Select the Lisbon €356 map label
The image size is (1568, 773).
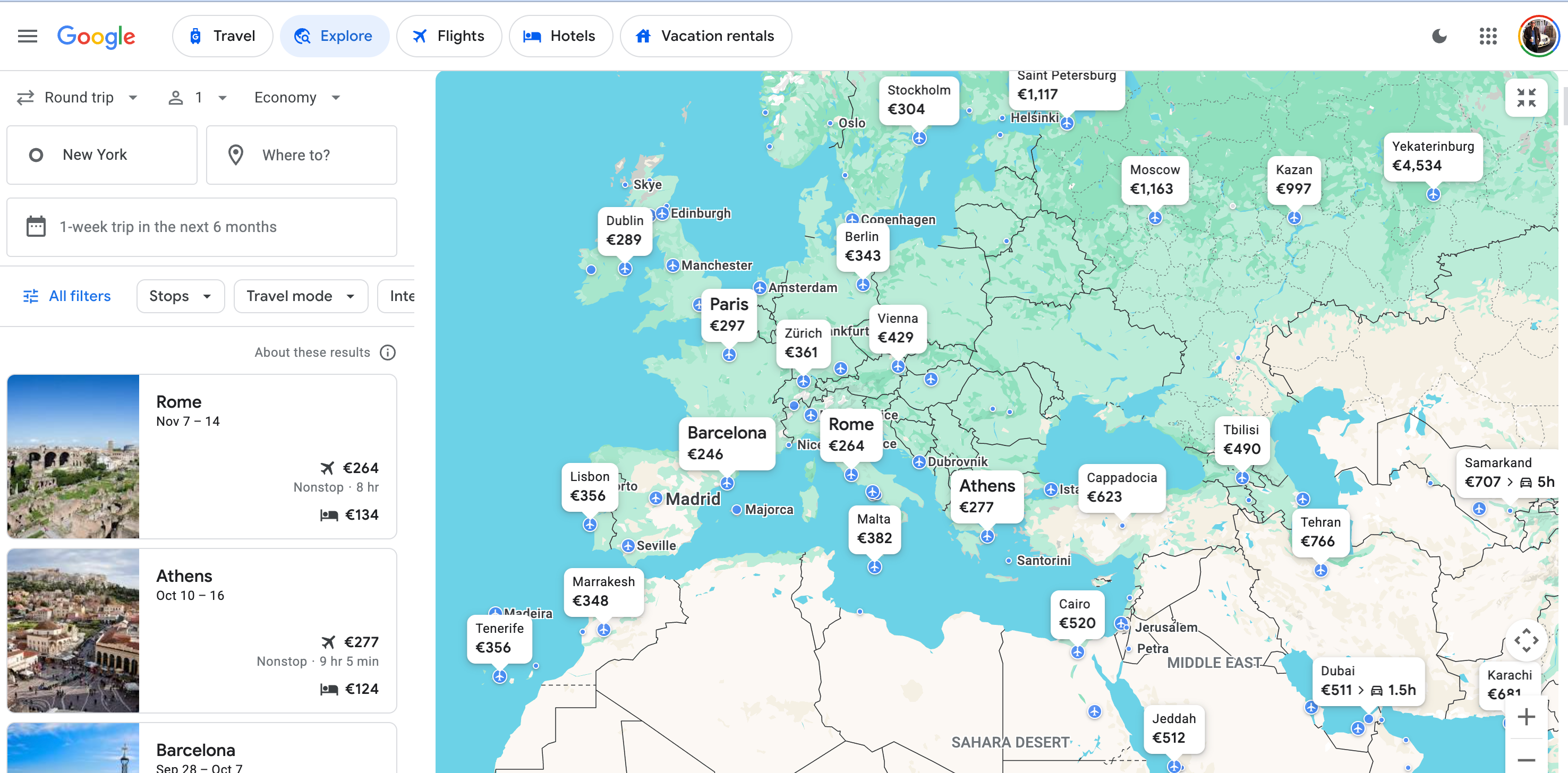[589, 486]
